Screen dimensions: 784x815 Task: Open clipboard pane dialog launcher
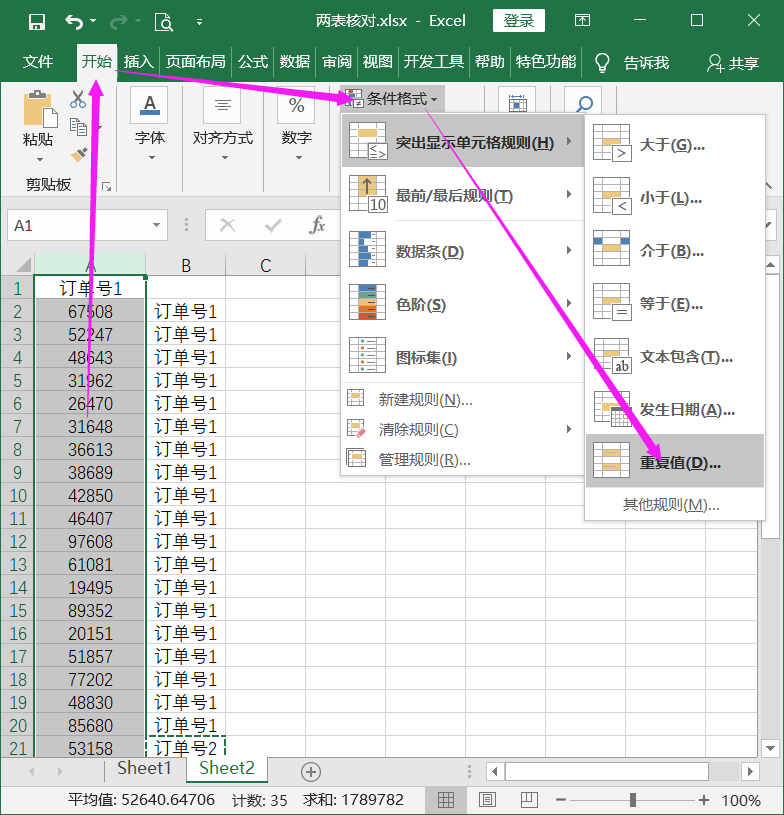pos(107,186)
